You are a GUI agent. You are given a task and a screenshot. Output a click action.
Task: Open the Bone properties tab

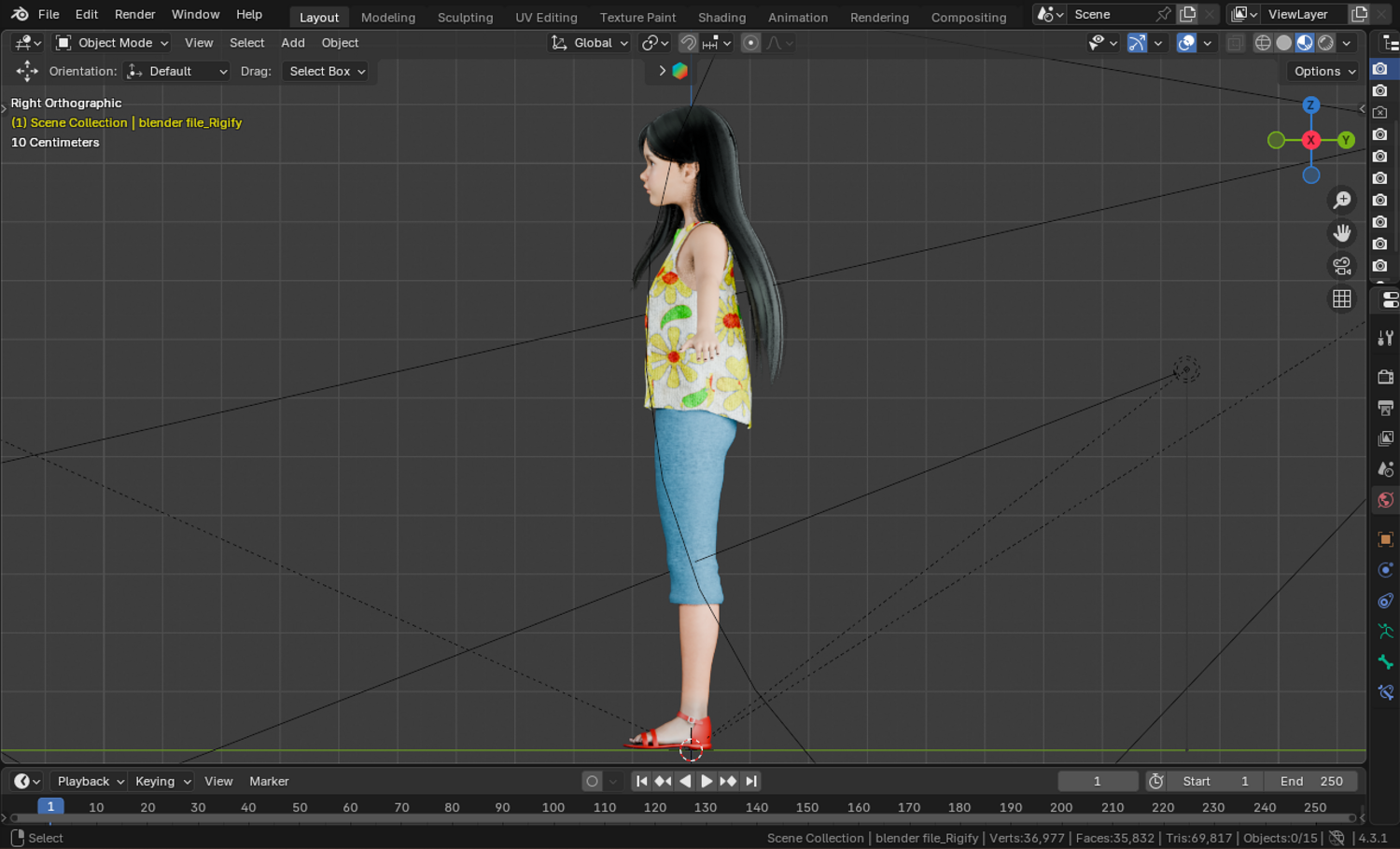[1386, 662]
